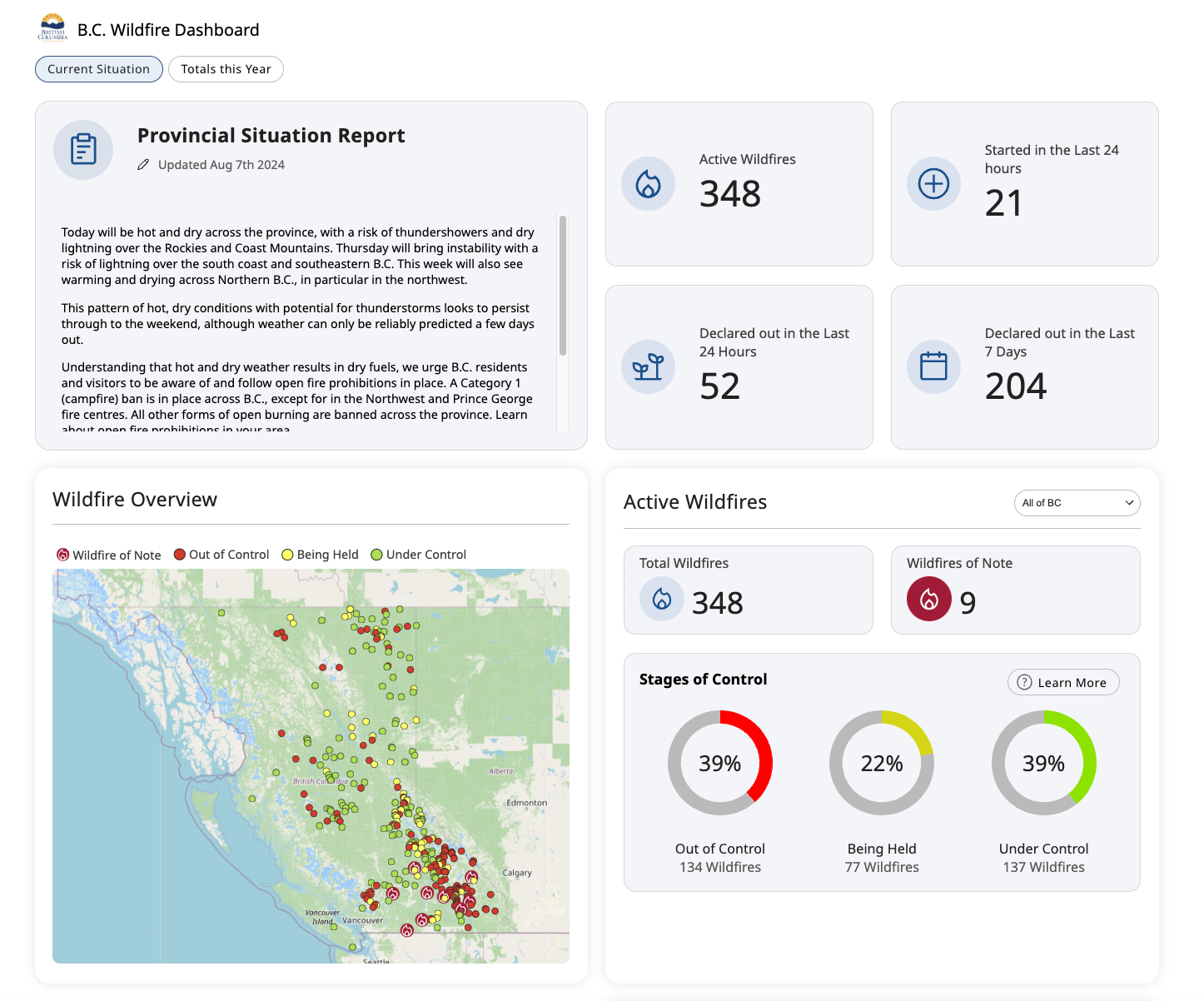Click the Wildfire Overview heading
The height and width of the screenshot is (1001, 1204).
pyautogui.click(x=135, y=500)
